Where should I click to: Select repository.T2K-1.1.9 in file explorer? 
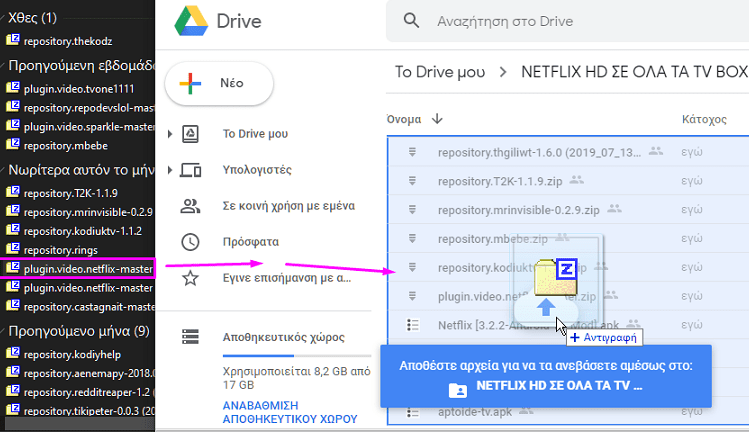(x=70, y=193)
